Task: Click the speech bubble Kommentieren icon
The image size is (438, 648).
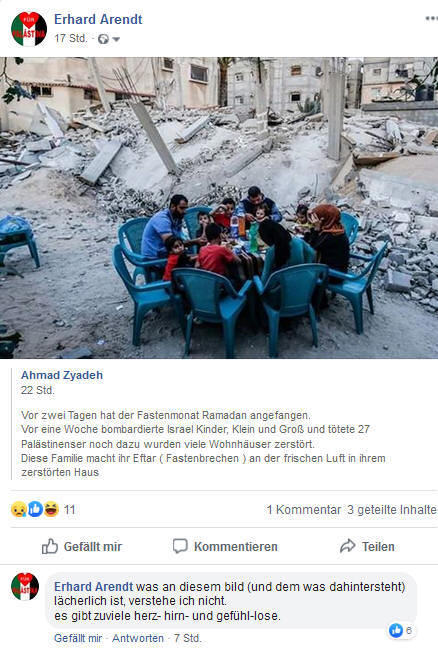Action: [180, 546]
